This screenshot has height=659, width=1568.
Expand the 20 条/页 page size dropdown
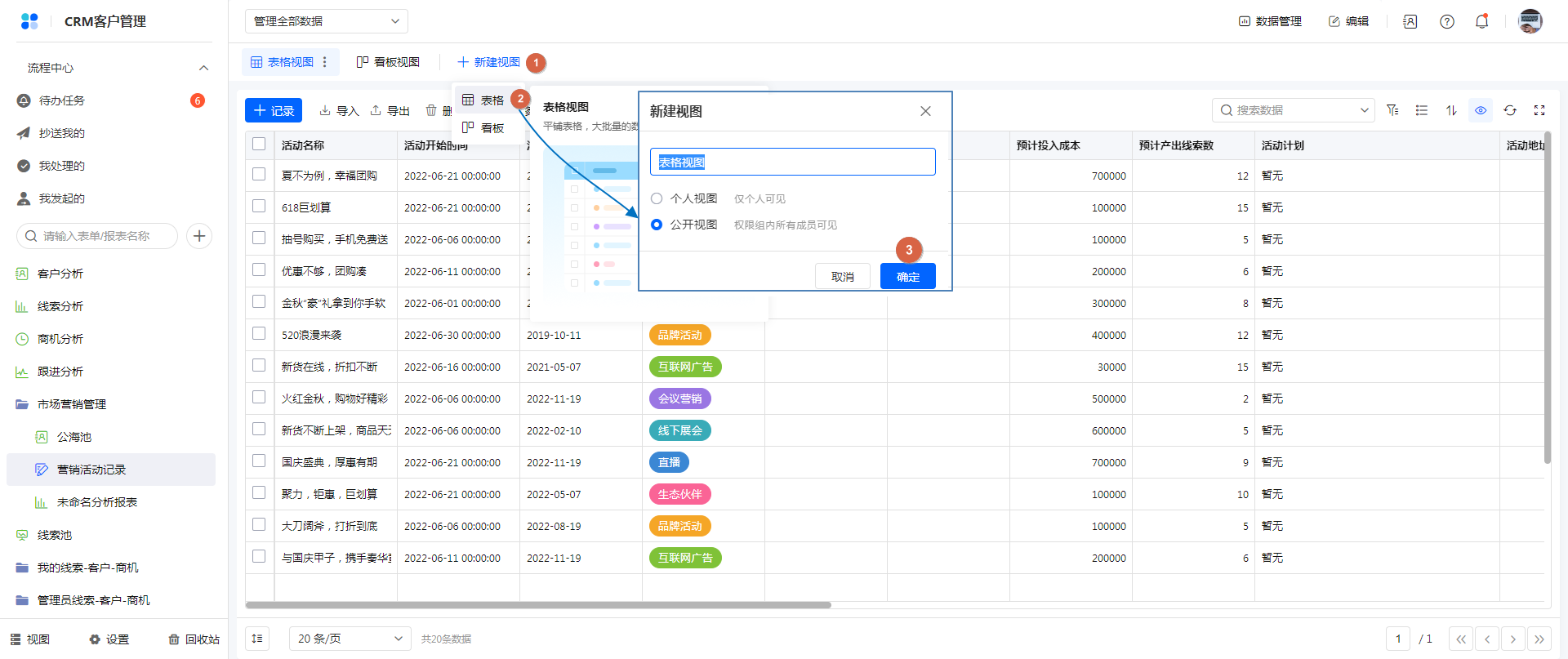click(350, 639)
